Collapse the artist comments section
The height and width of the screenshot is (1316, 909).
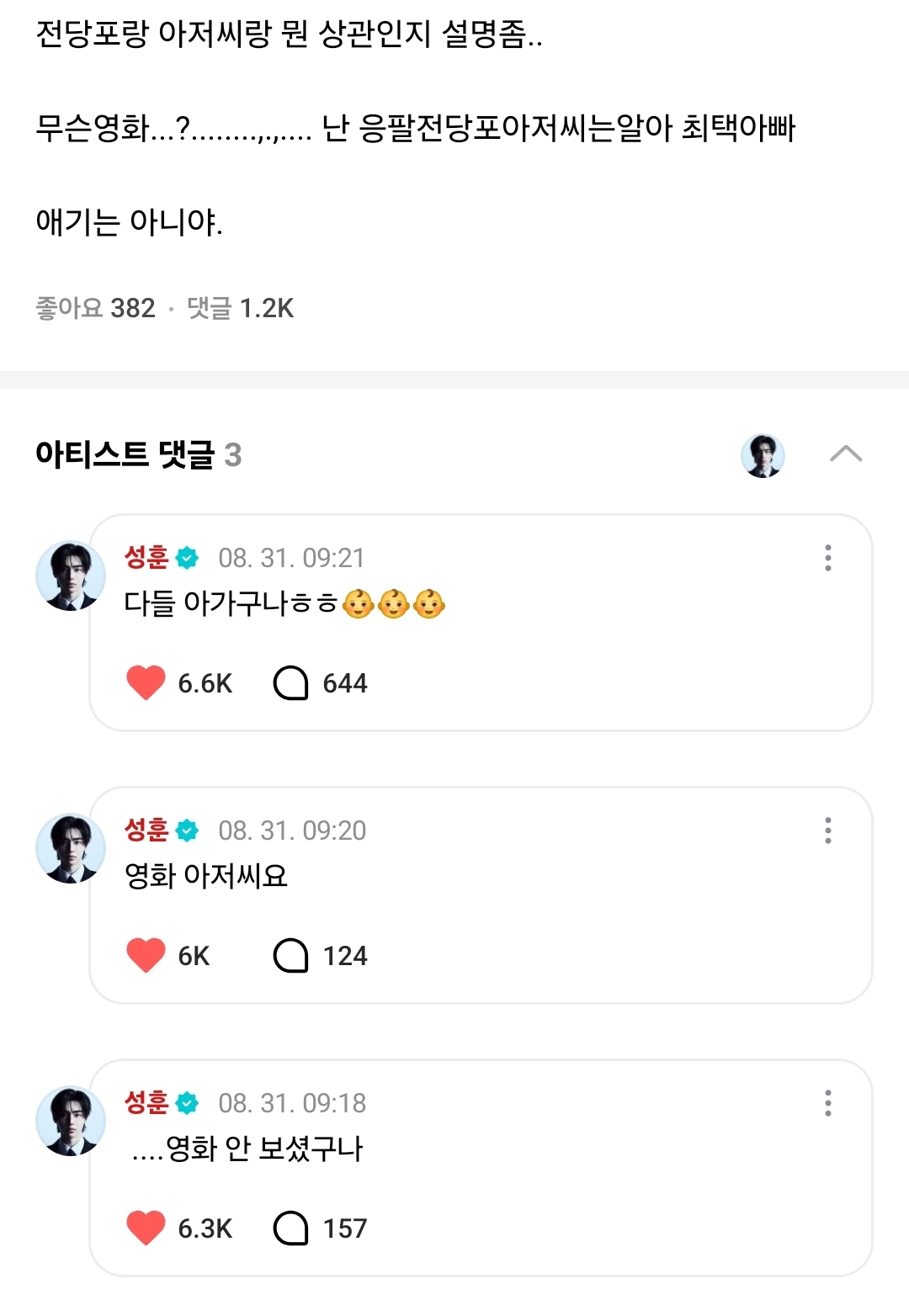tap(845, 454)
